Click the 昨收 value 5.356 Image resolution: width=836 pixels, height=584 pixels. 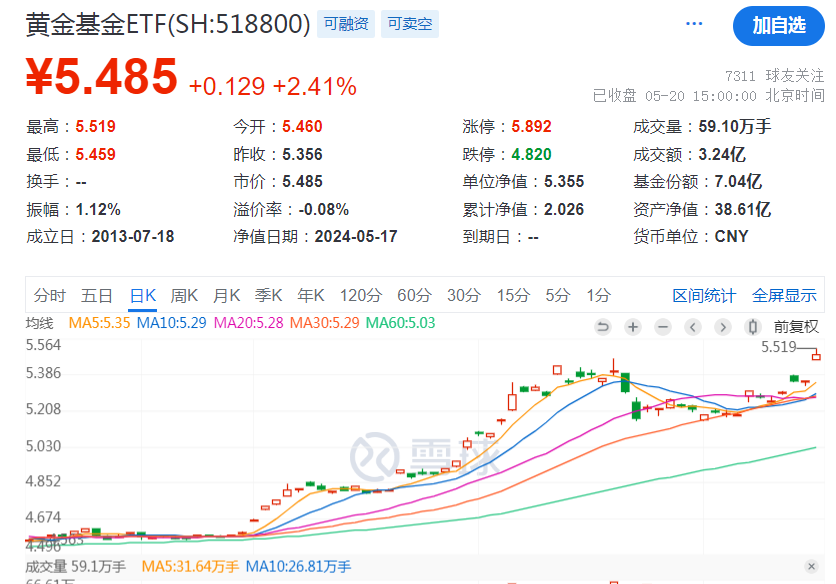click(302, 154)
